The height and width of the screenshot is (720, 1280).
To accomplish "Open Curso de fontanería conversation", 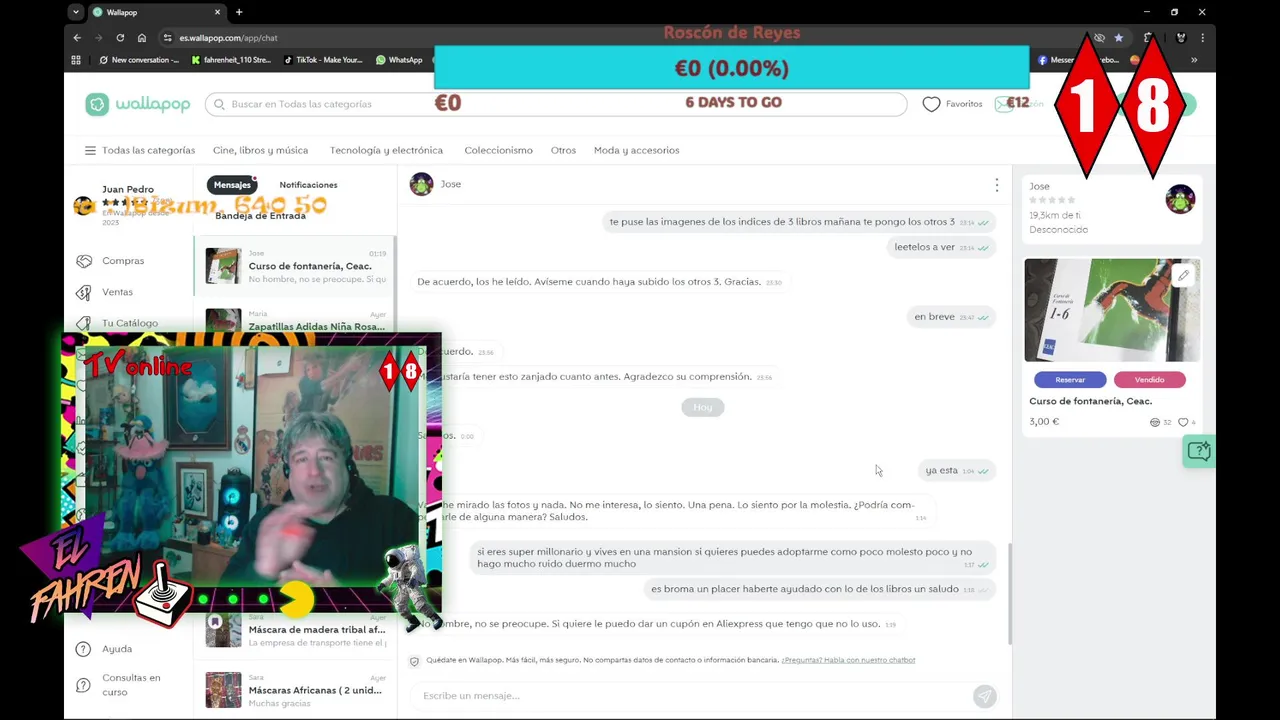I will [x=295, y=267].
